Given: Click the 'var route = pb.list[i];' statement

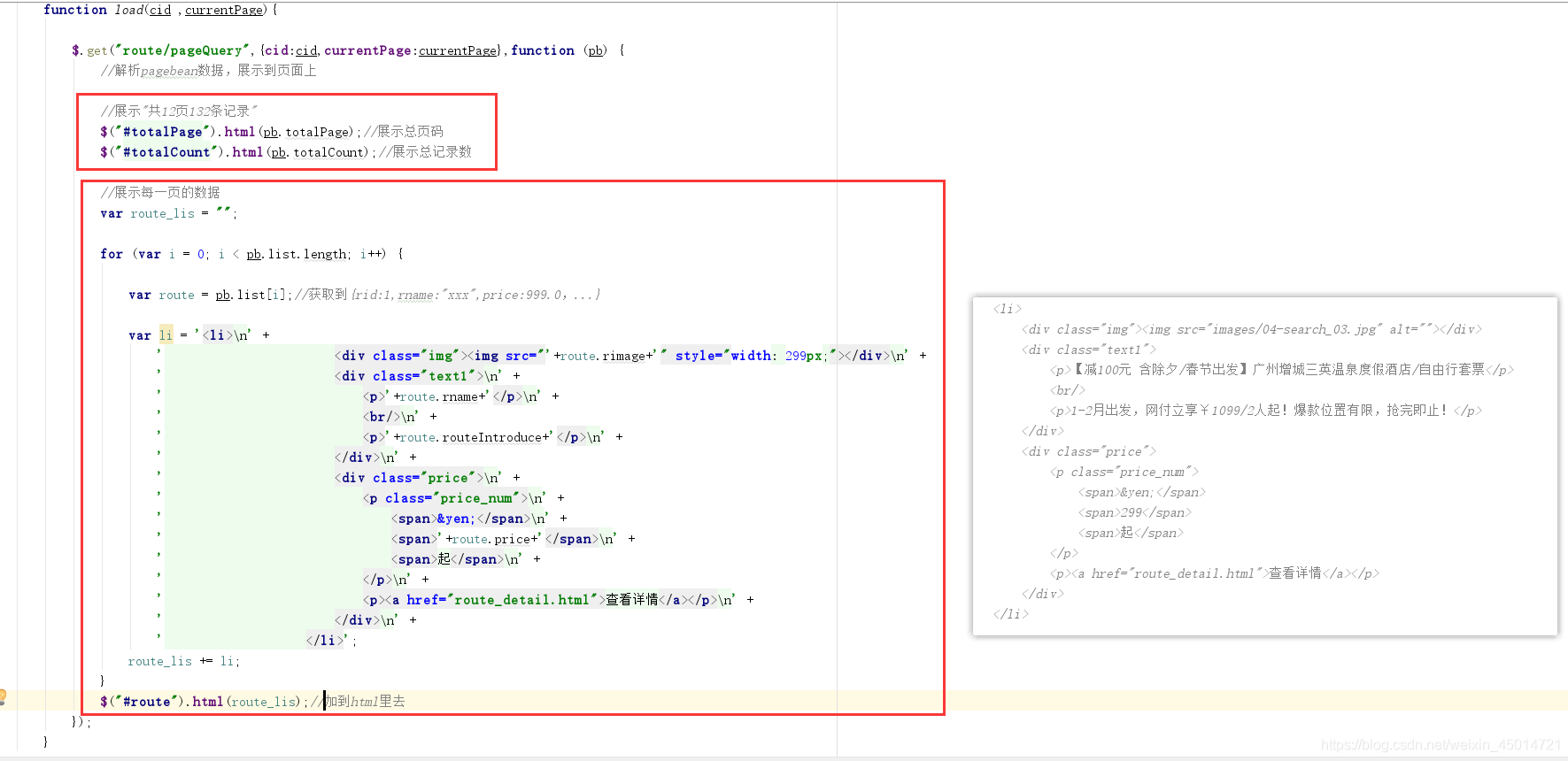Looking at the screenshot, I should point(210,295).
